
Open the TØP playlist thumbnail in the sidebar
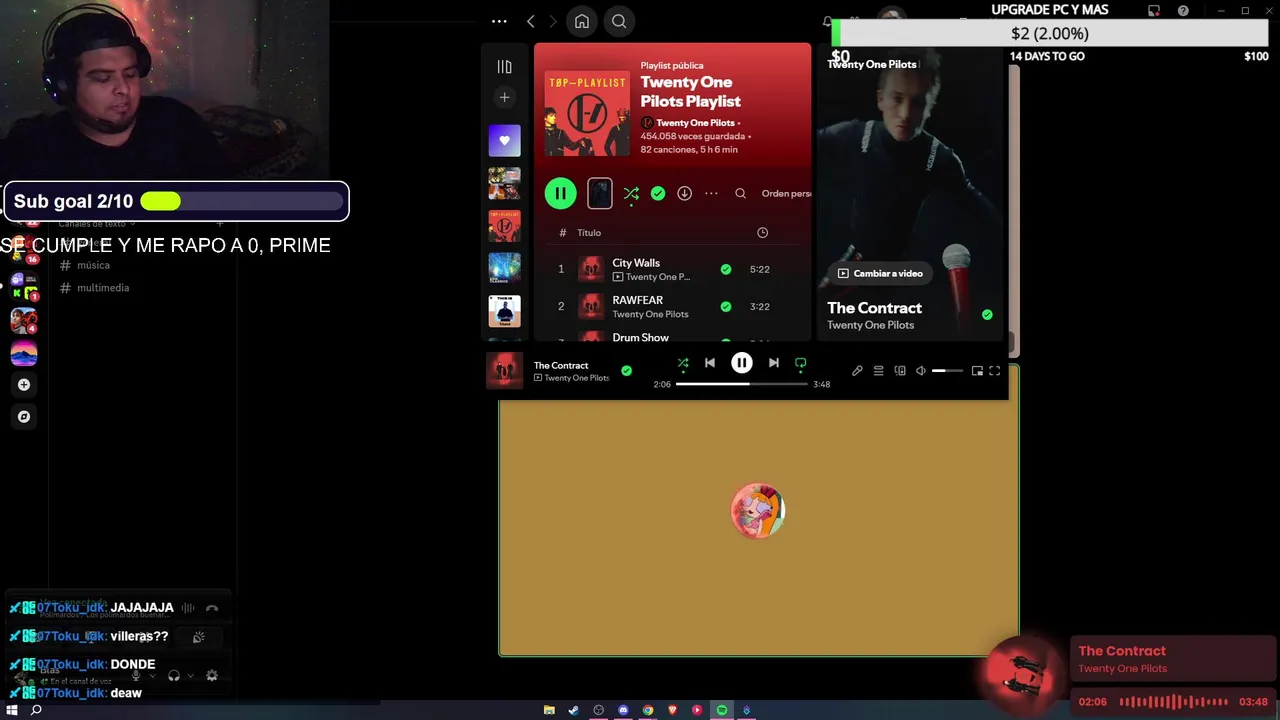tap(504, 226)
